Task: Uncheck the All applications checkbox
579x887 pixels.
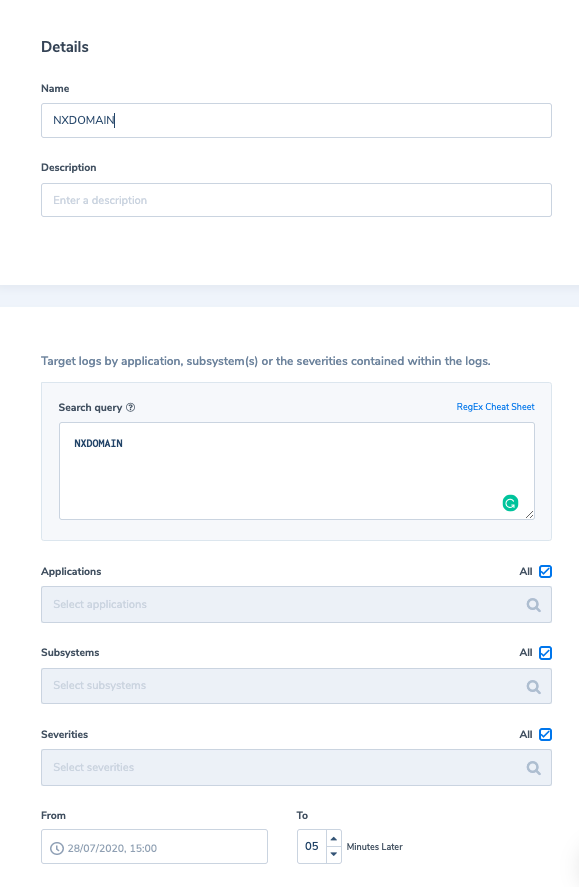Action: coord(545,571)
